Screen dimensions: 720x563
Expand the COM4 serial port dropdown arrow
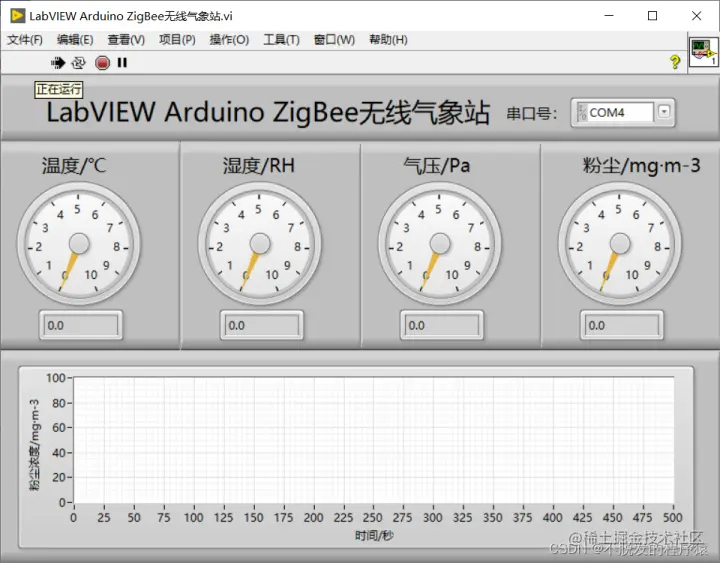point(664,112)
